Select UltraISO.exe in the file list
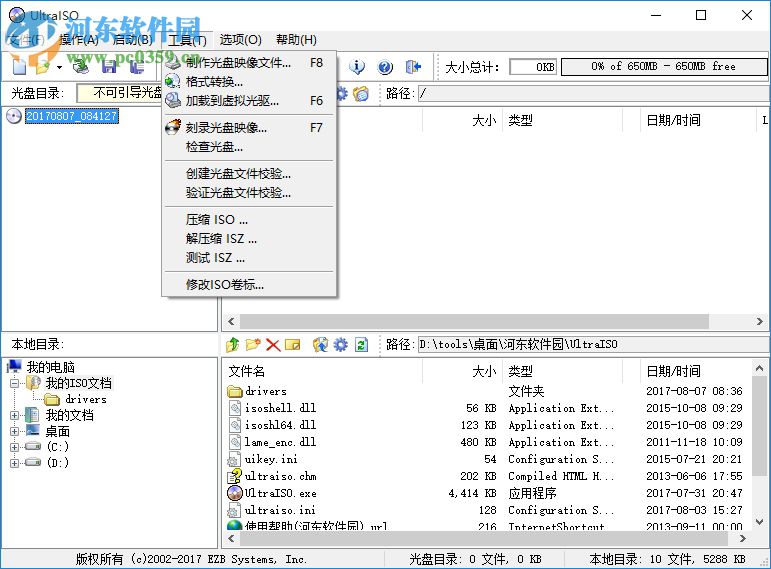This screenshot has width=771, height=569. (281, 493)
